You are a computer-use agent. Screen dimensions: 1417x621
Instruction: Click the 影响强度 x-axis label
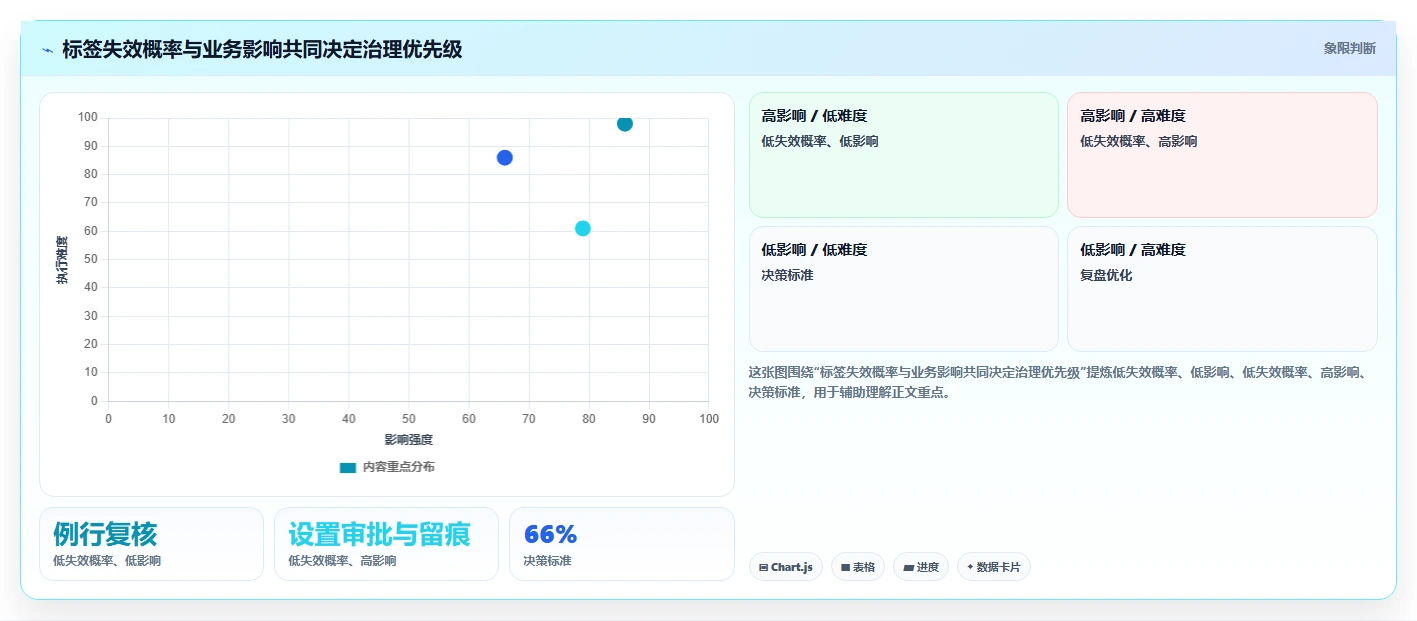[x=409, y=440]
